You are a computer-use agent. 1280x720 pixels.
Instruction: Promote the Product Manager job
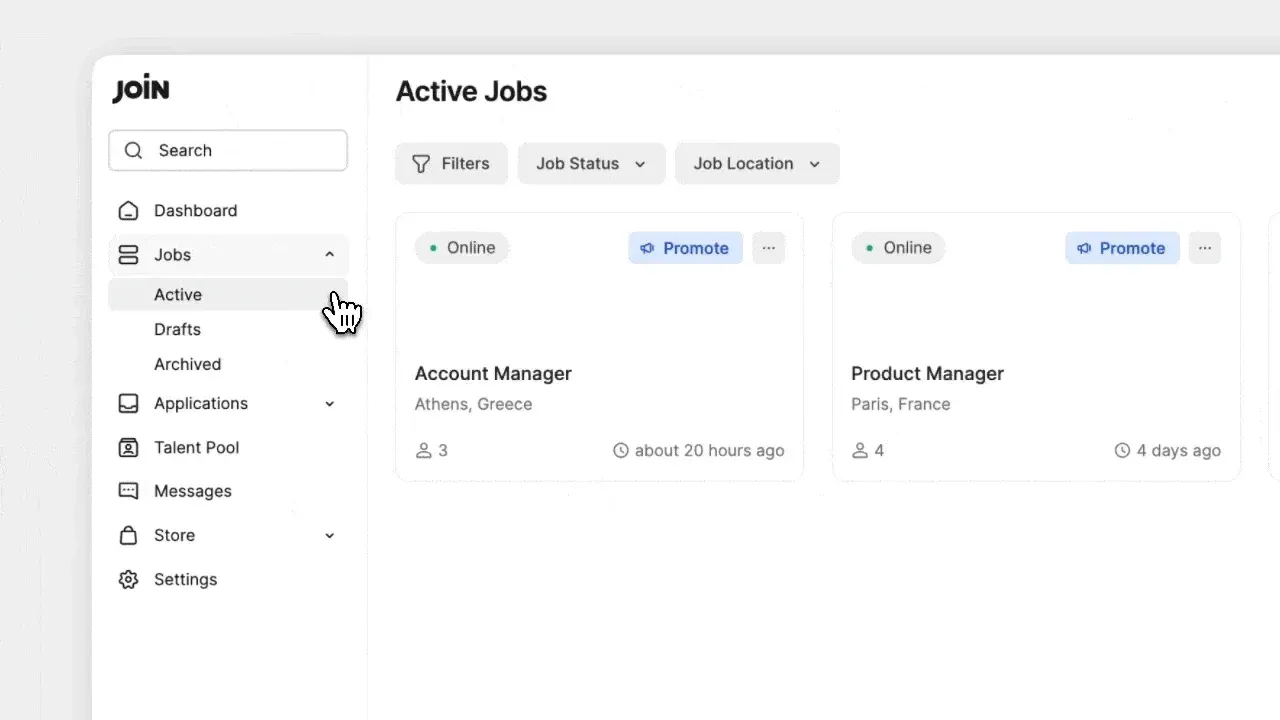[1122, 248]
